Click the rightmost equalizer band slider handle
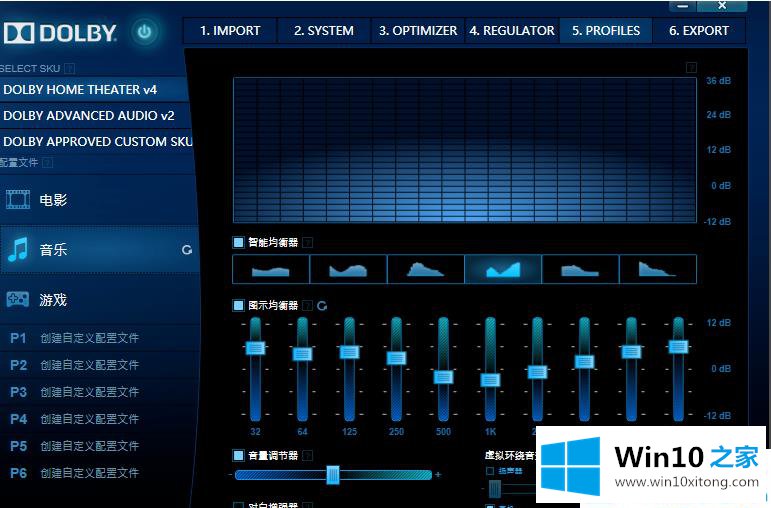This screenshot has width=771, height=508. pos(679,347)
